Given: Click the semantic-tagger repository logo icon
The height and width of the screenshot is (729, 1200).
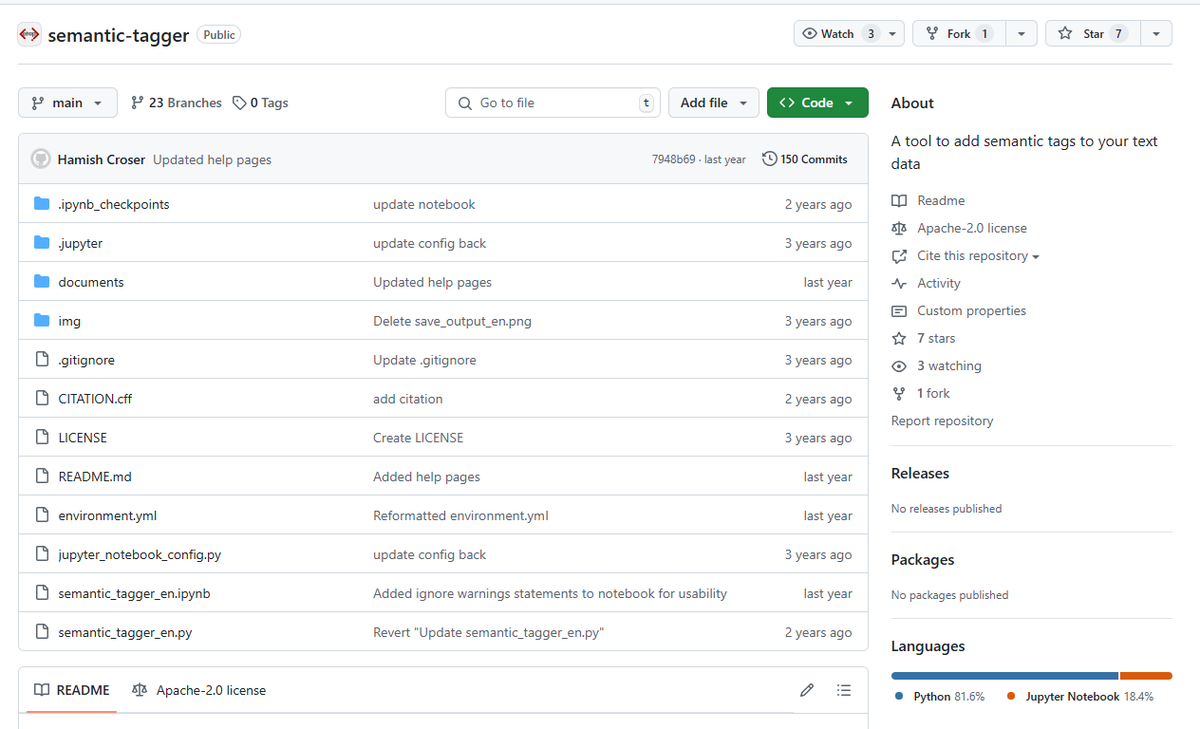Looking at the screenshot, I should point(30,34).
